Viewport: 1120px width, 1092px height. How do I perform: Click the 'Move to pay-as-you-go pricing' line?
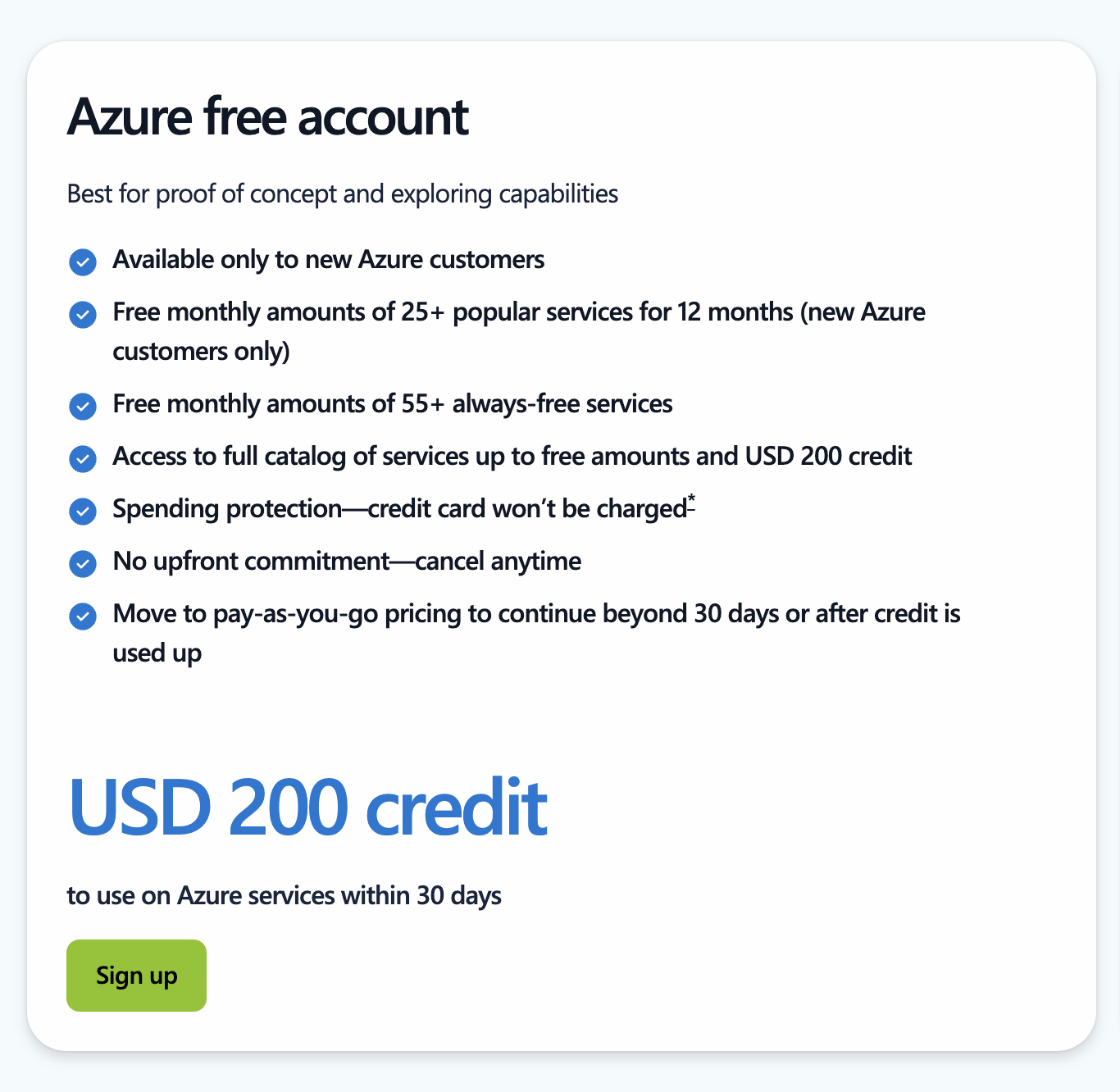pos(537,633)
